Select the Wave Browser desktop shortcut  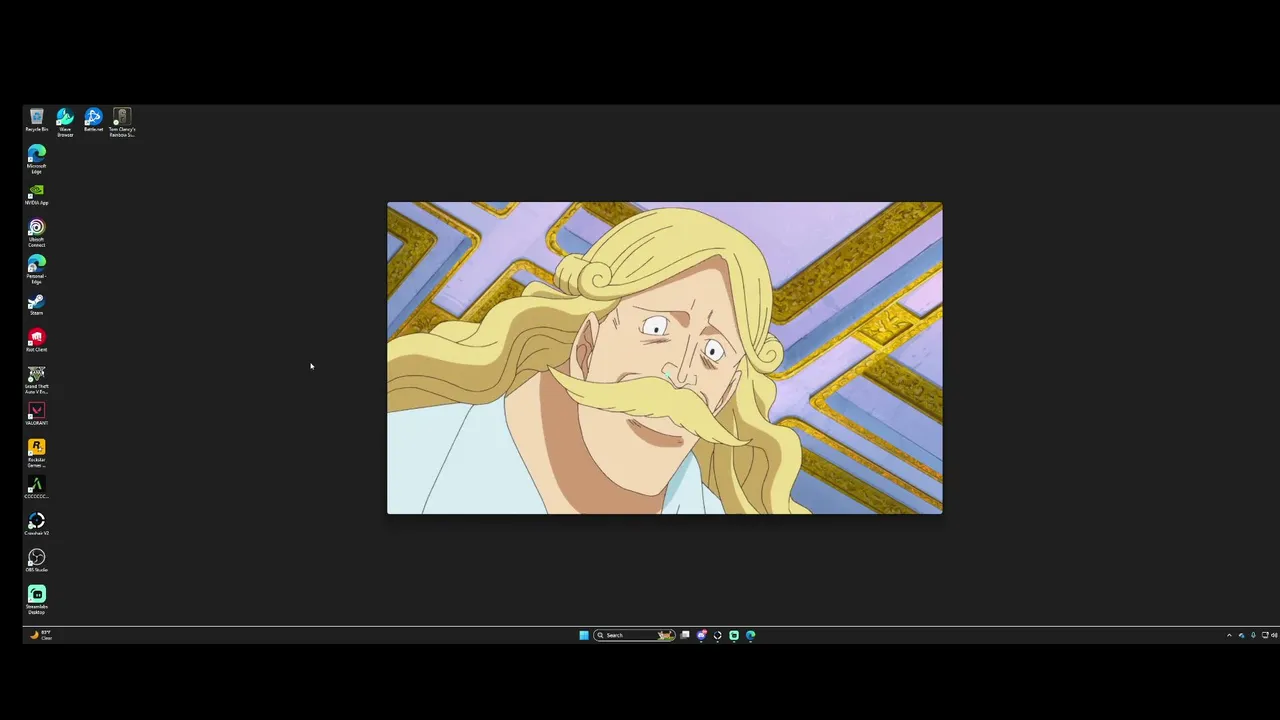coord(65,122)
